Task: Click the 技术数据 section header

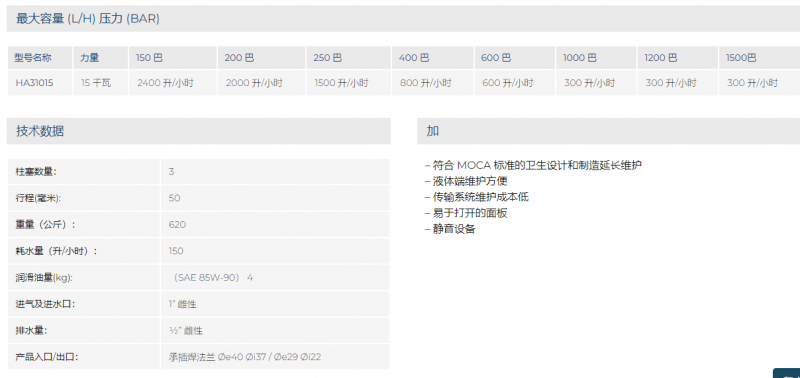Action: point(198,131)
